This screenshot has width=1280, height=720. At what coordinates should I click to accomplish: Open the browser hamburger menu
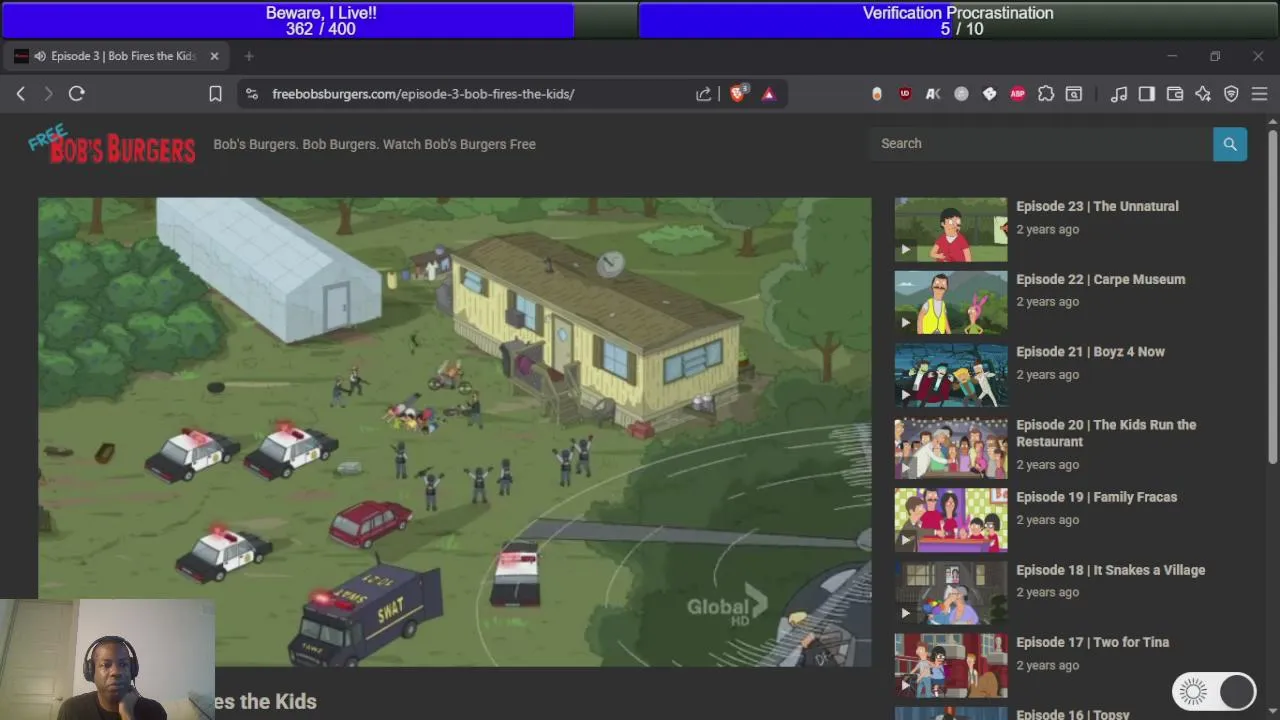click(x=1259, y=93)
